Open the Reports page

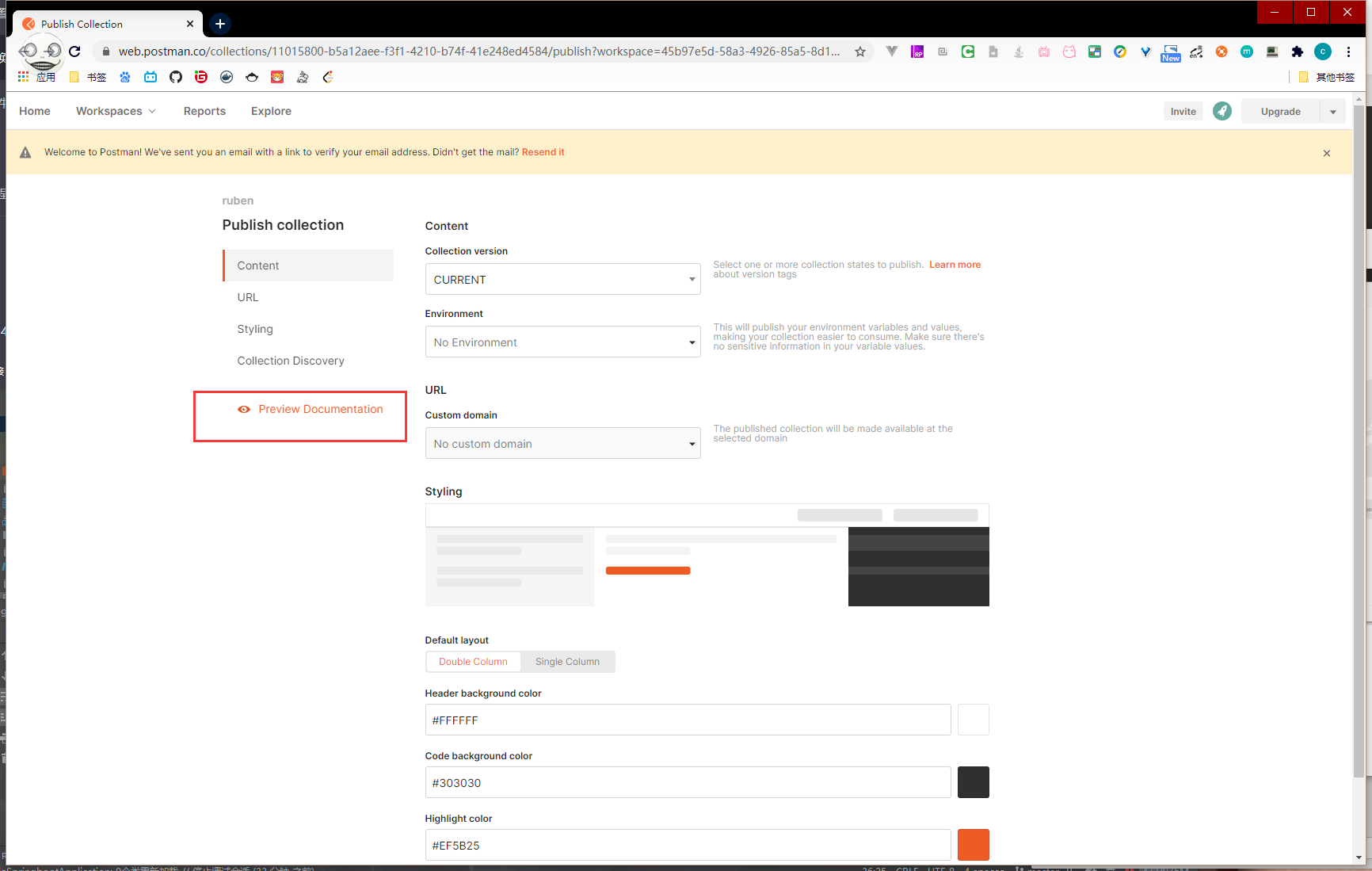click(x=204, y=111)
